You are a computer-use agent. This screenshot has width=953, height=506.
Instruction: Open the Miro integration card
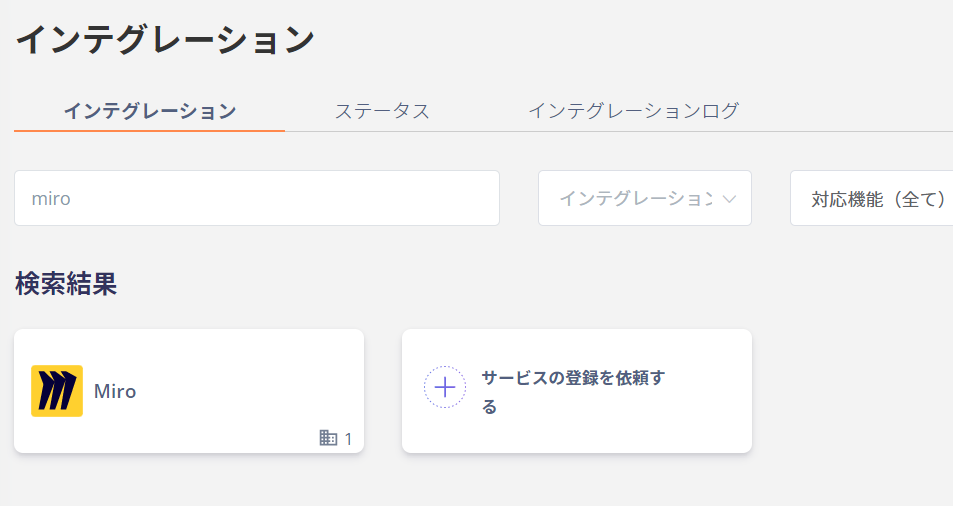[189, 391]
